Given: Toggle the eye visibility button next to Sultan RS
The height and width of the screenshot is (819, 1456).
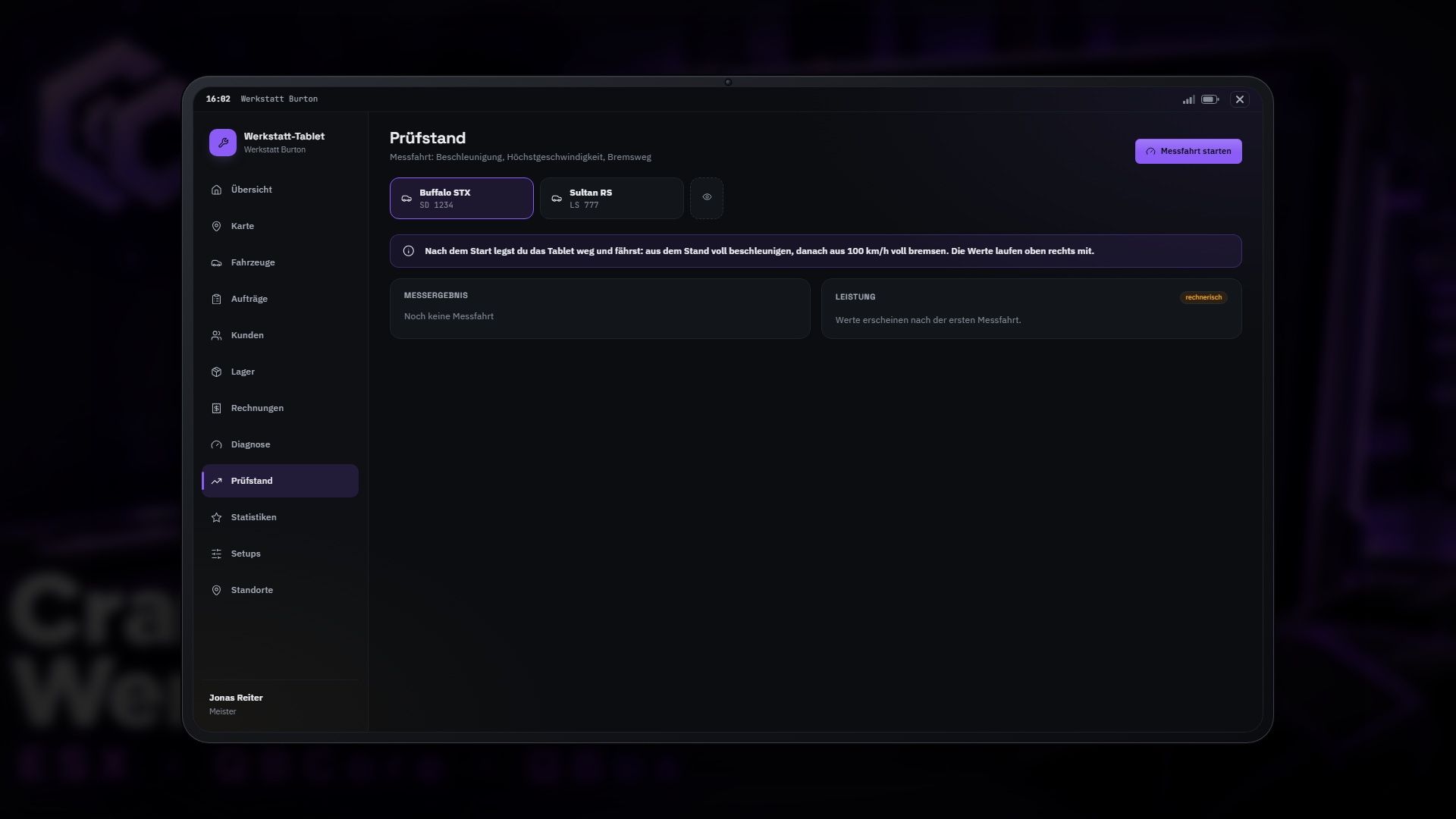Looking at the screenshot, I should pyautogui.click(x=707, y=198).
